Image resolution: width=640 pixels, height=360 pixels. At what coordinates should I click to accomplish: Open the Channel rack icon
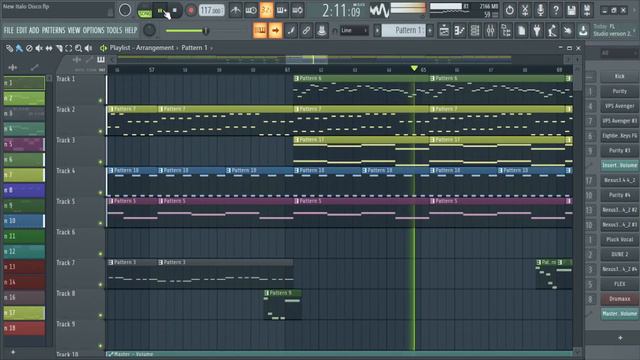pos(475,31)
